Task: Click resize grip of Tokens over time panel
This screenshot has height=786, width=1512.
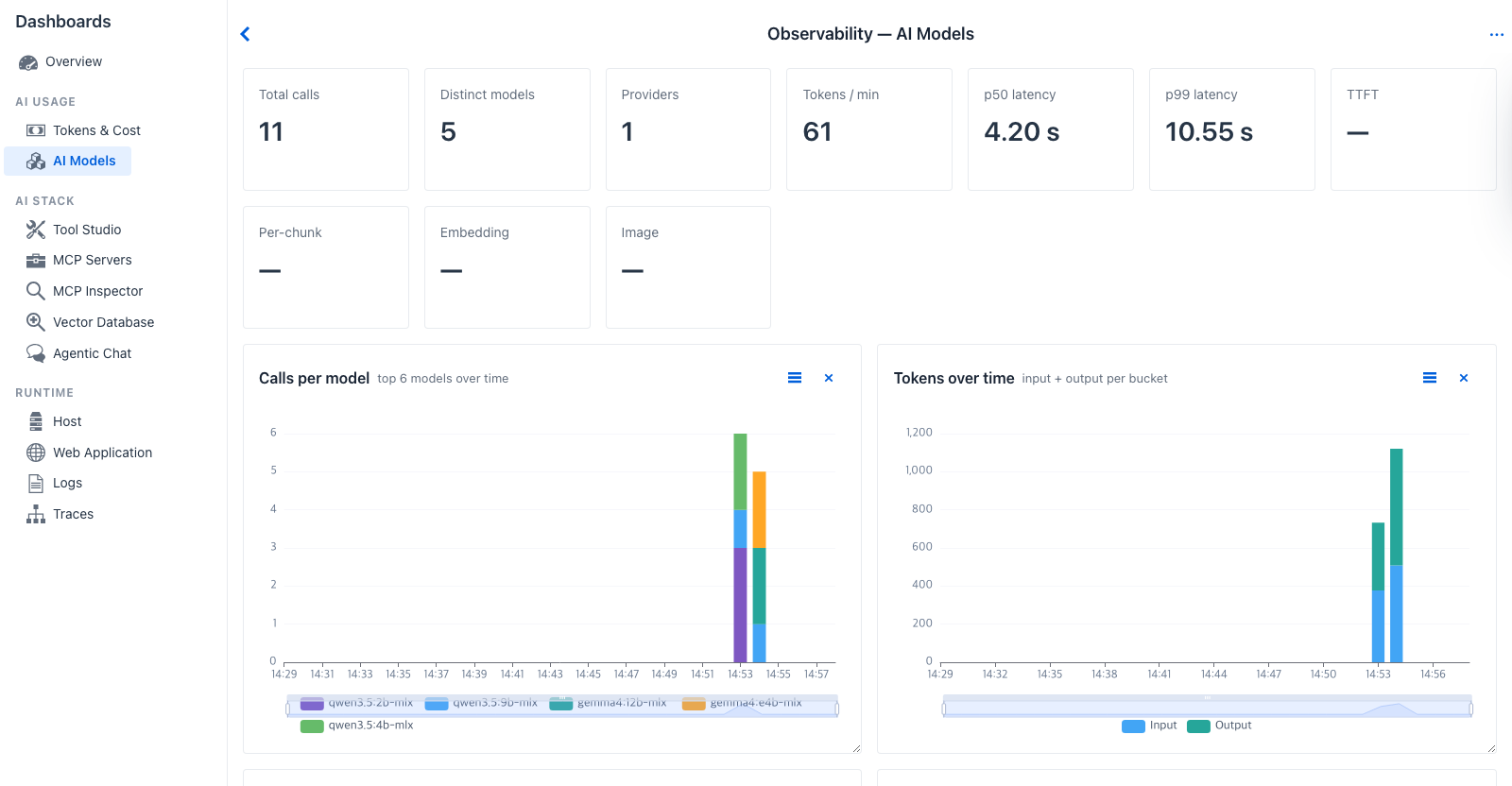Action: pos(1491,748)
